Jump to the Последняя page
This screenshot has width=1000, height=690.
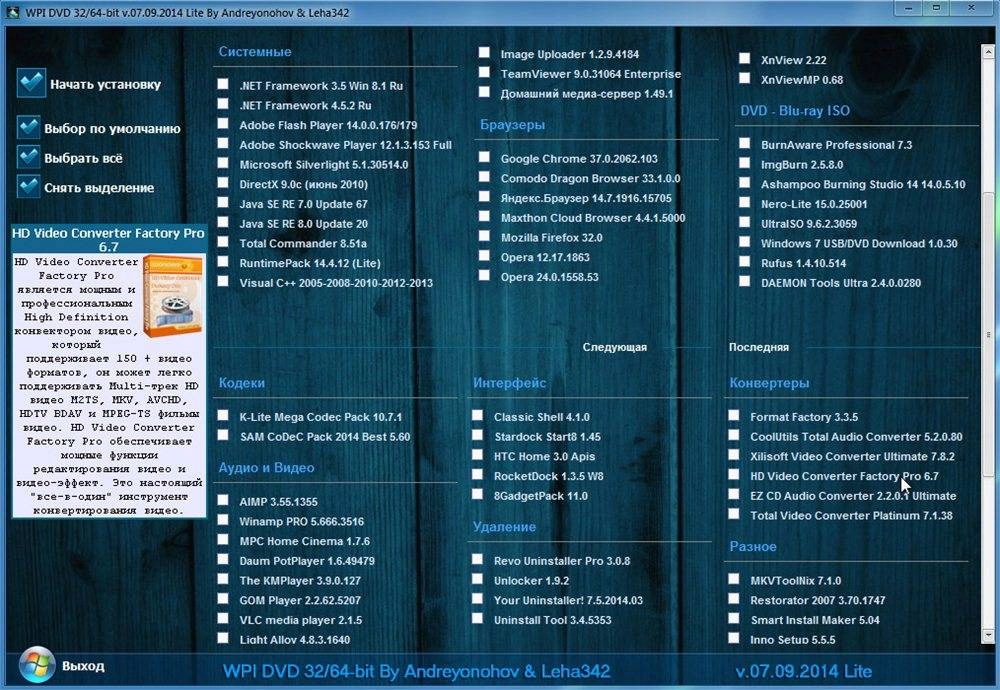tap(759, 347)
